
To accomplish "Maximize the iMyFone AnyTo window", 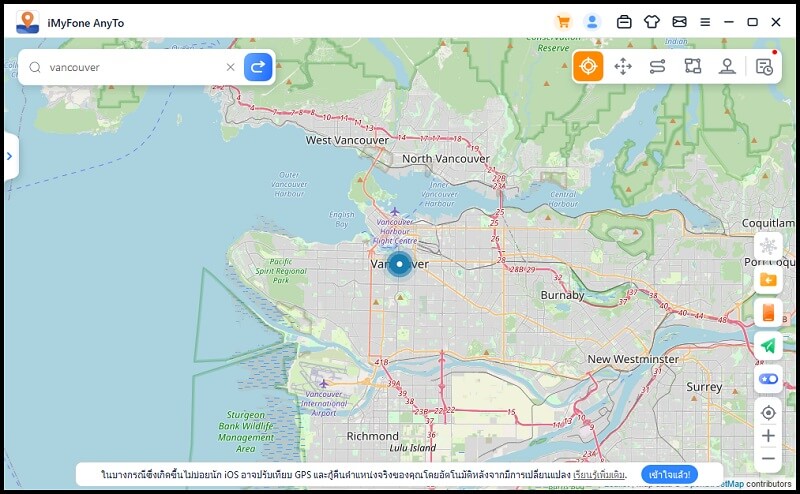I will (x=752, y=22).
